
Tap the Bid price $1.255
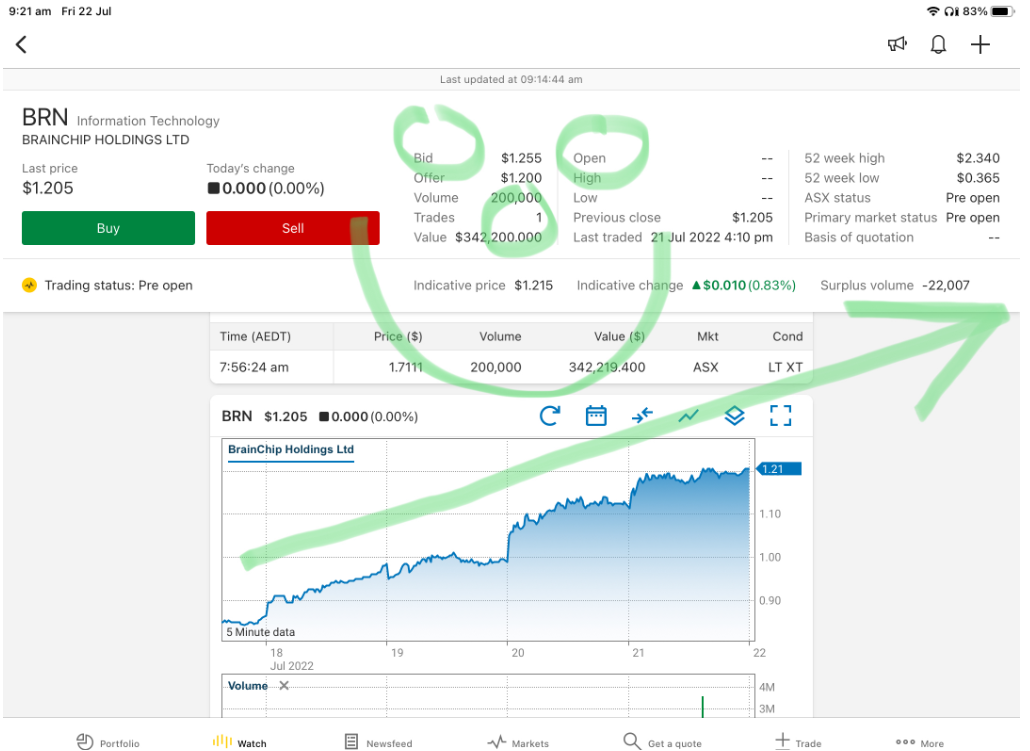(521, 158)
